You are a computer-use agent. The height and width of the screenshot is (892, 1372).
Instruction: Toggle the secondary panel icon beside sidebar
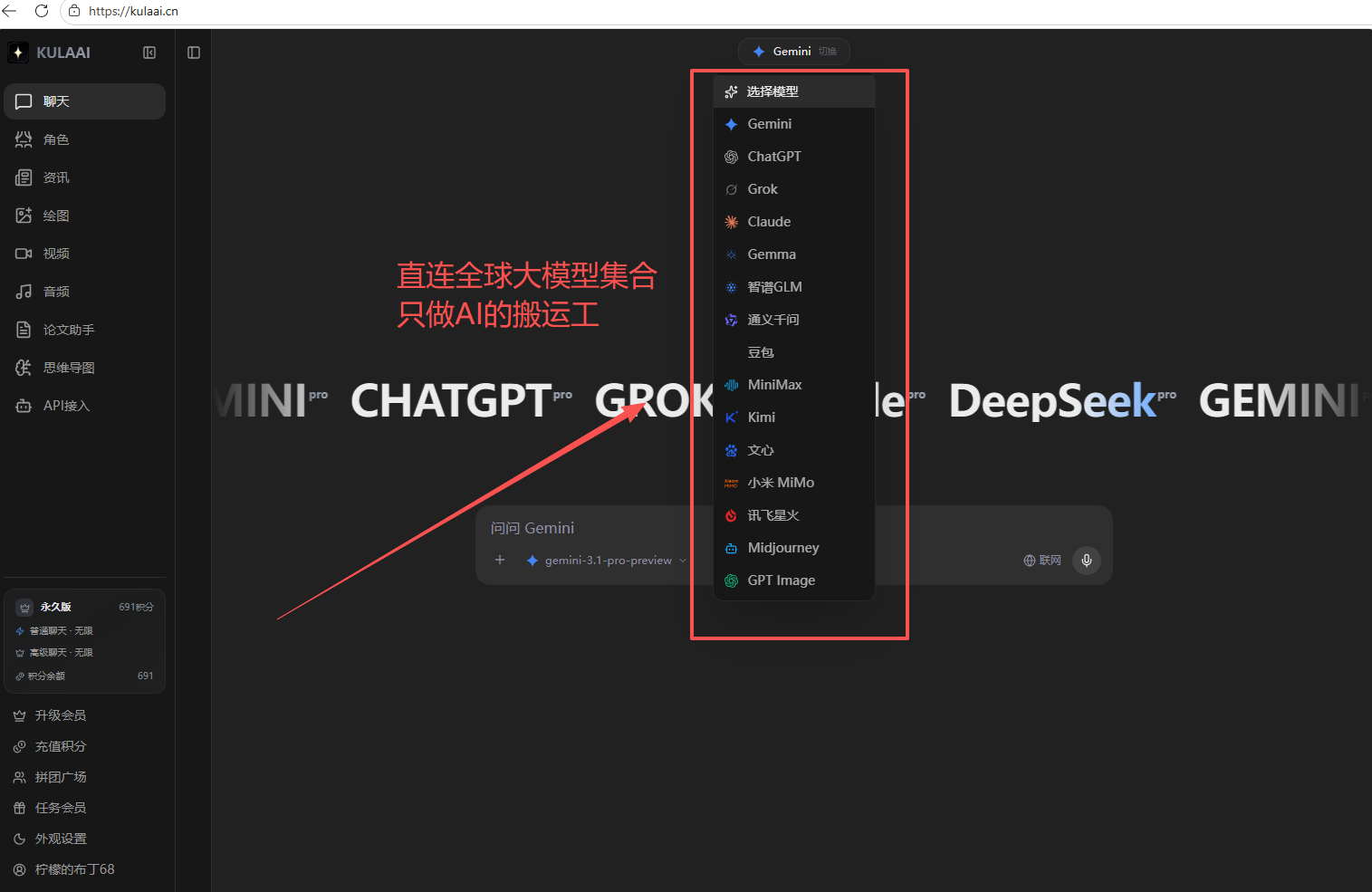194,53
